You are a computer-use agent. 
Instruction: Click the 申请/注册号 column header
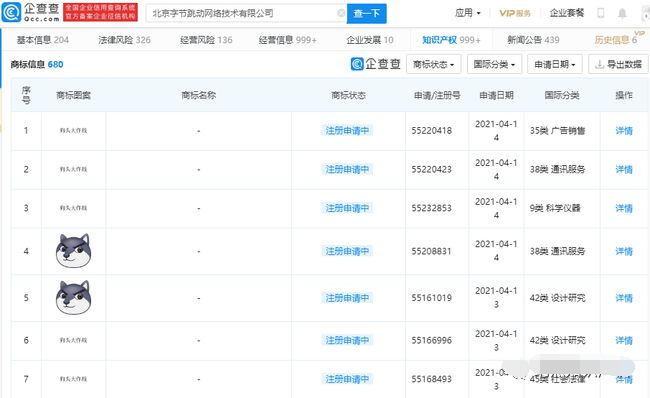tap(437, 95)
